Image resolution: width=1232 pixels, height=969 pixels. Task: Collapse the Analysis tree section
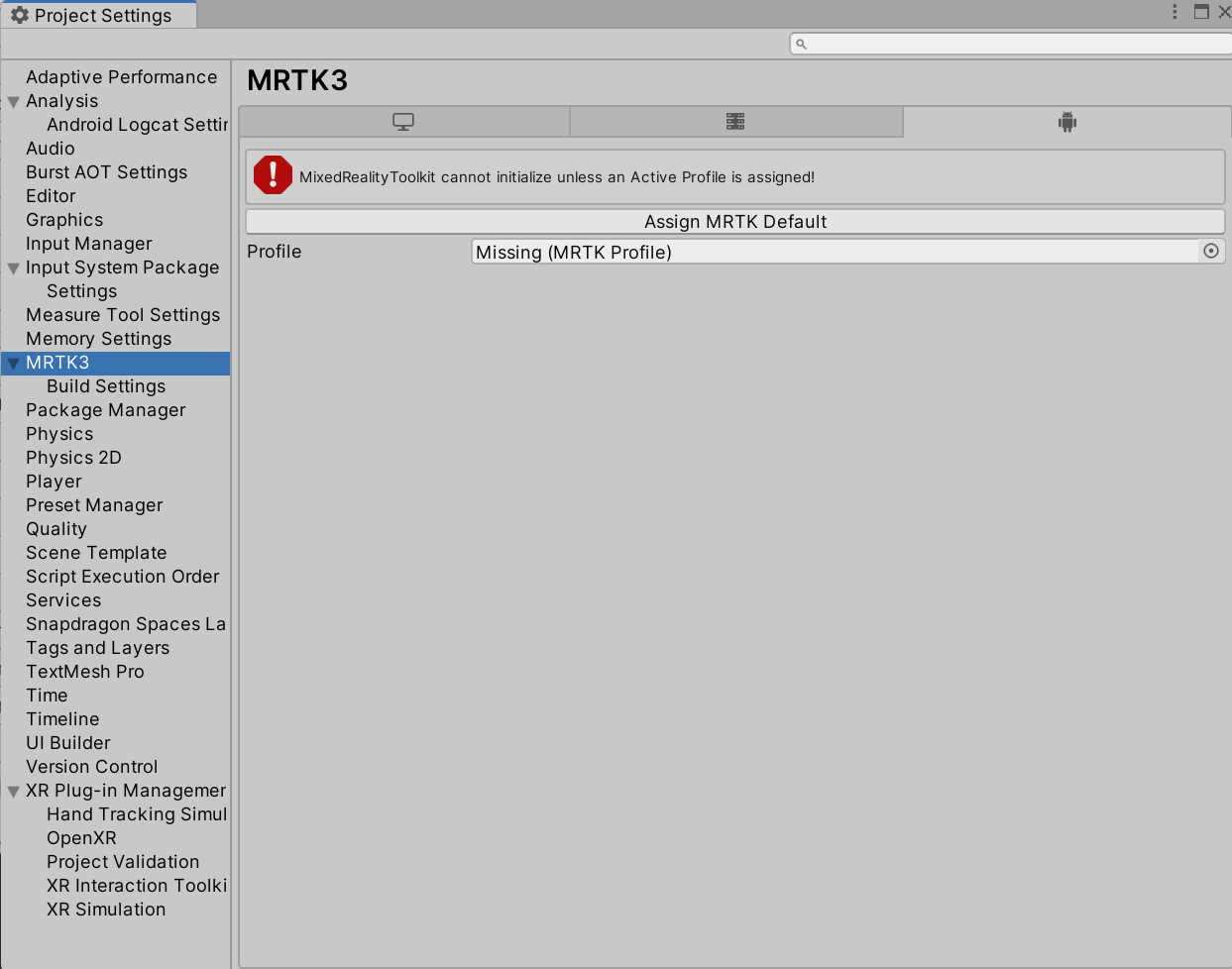(14, 101)
